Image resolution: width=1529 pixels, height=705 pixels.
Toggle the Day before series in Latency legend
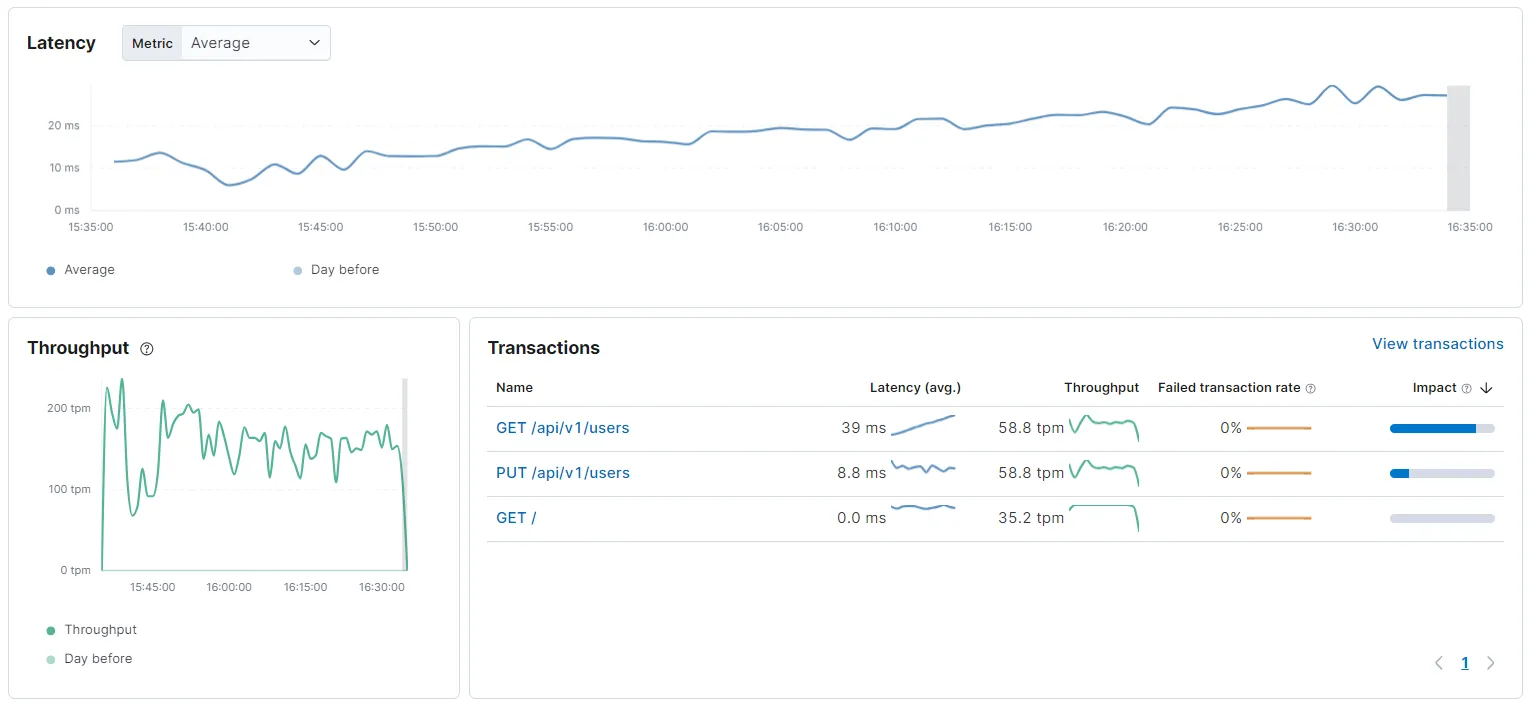[336, 270]
